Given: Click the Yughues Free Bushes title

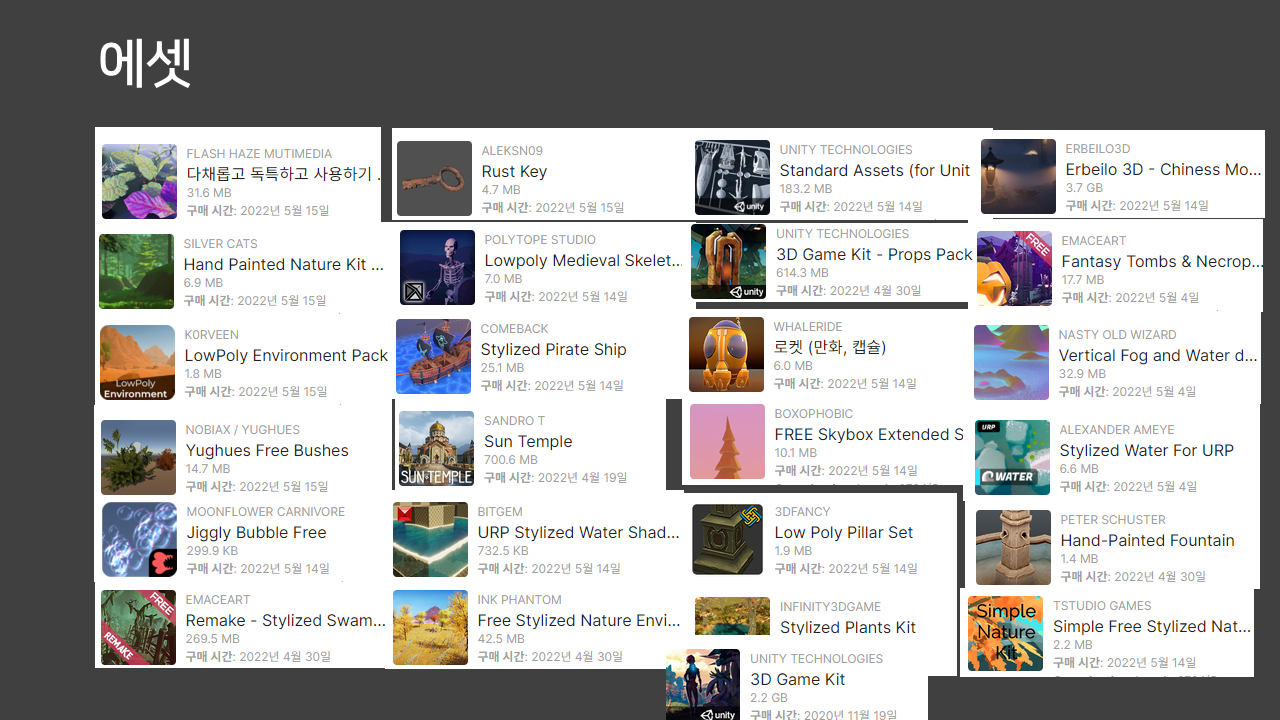Looking at the screenshot, I should (x=267, y=451).
